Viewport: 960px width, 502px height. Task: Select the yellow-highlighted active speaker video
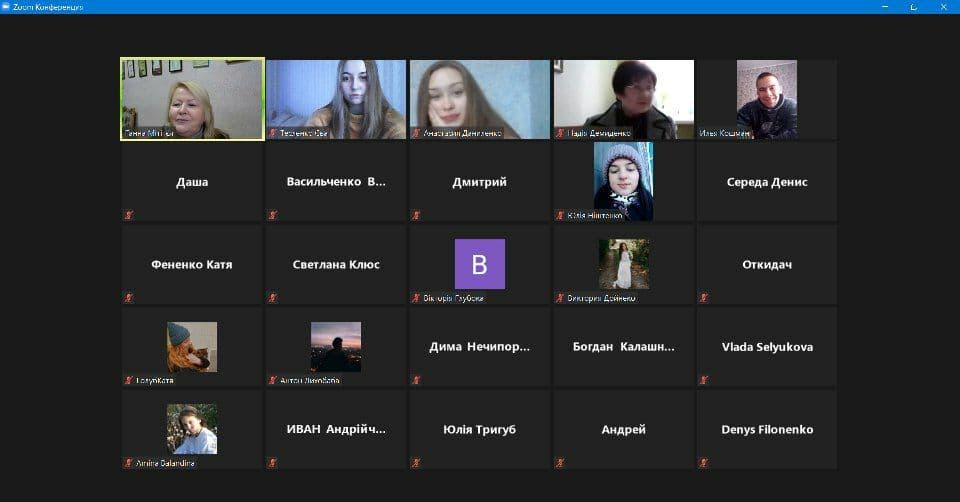pos(192,99)
